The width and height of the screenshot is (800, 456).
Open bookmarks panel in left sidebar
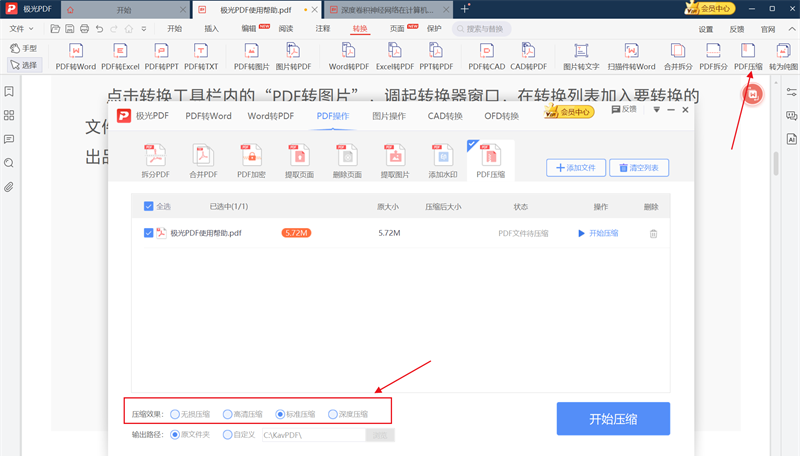[9, 91]
